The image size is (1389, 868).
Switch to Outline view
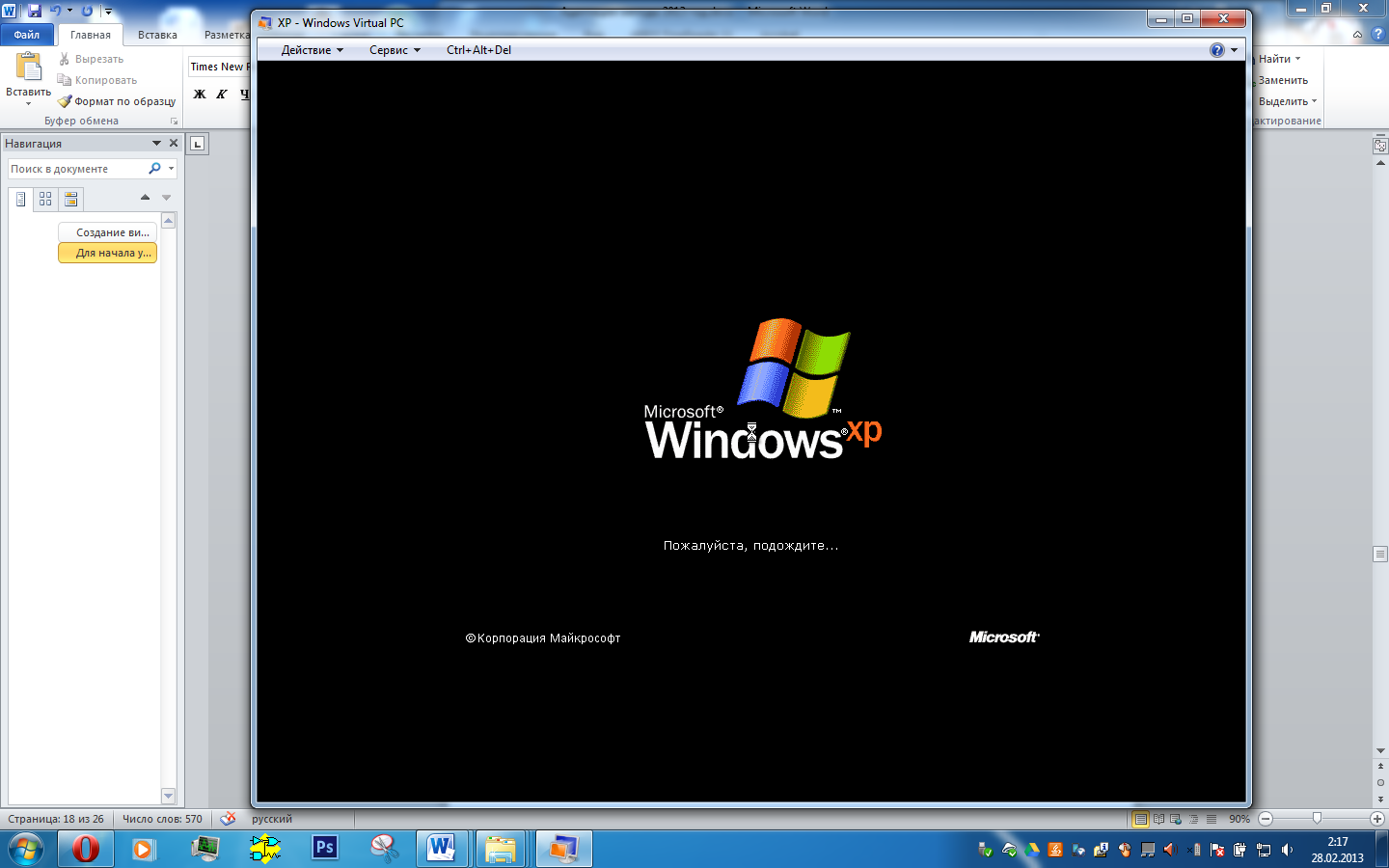(1193, 819)
